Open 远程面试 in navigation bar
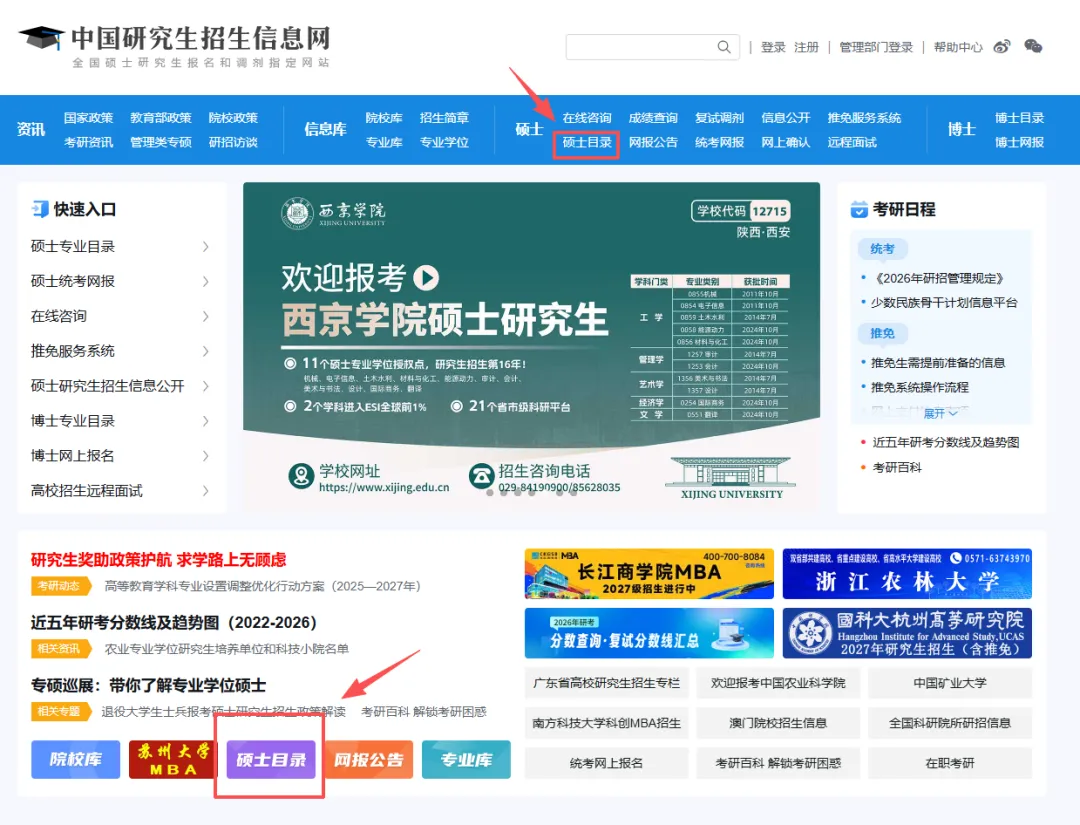Image resolution: width=1080 pixels, height=825 pixels. [x=852, y=142]
